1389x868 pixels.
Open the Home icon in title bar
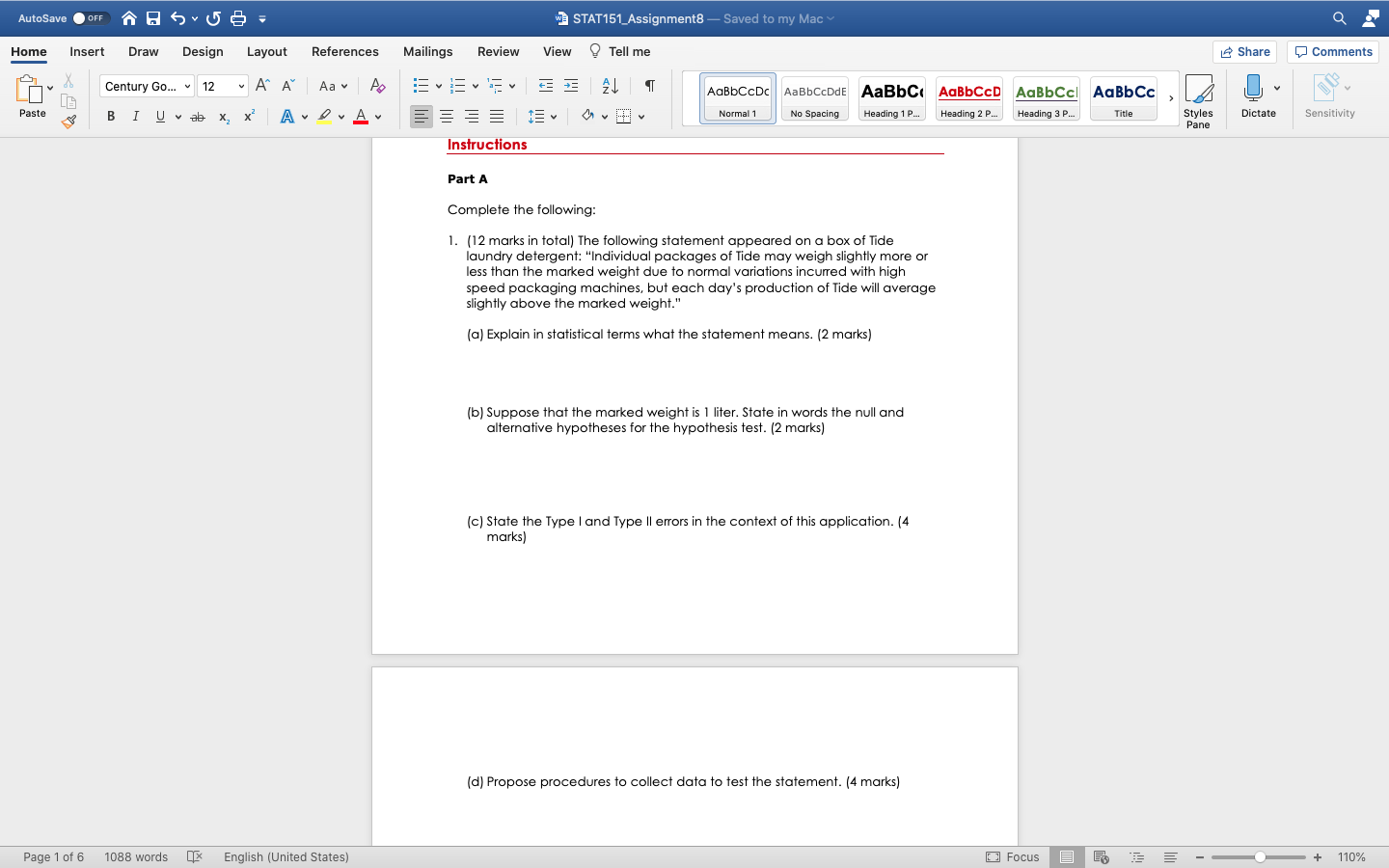tap(129, 18)
